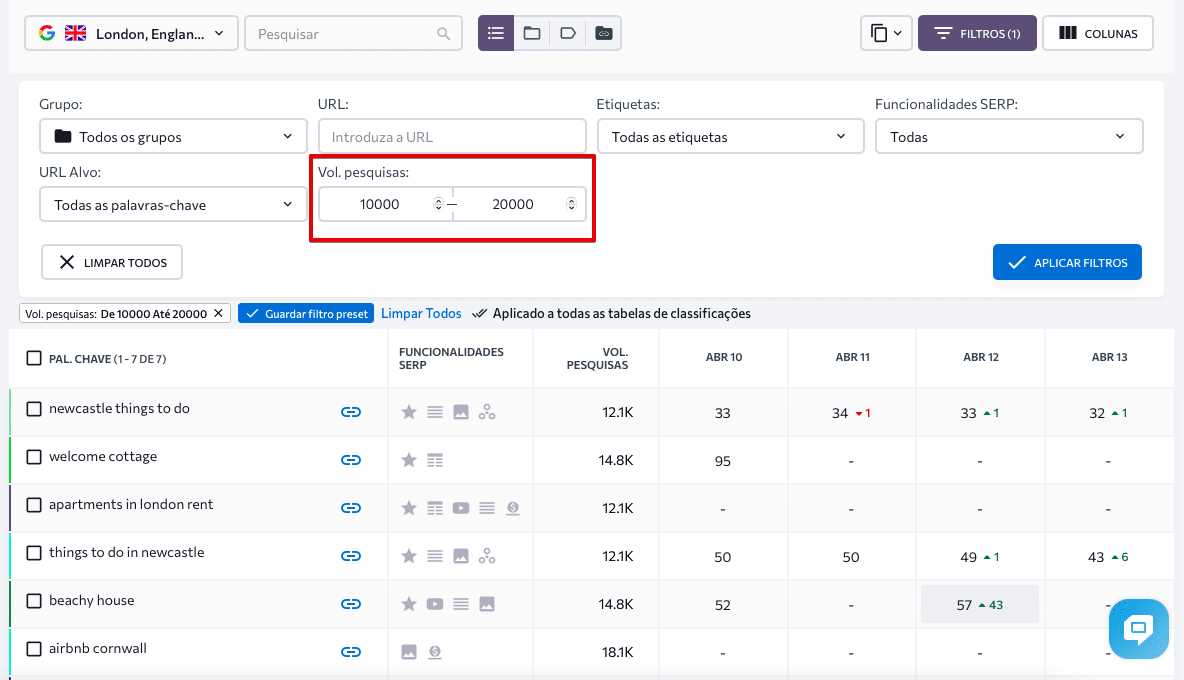1184x680 pixels.
Task: Click the highlighted 57 ▲43 cell for beachy house
Action: click(979, 605)
